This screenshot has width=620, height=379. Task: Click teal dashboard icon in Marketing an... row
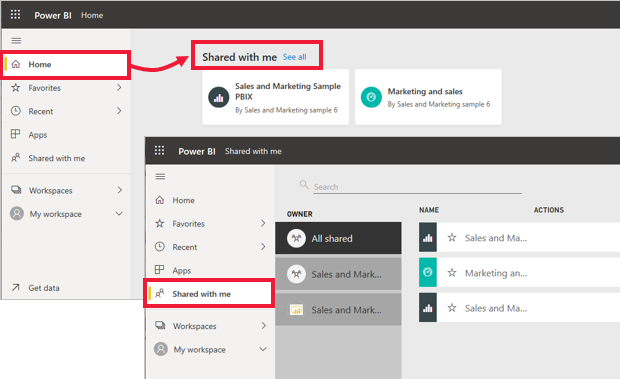pos(428,272)
